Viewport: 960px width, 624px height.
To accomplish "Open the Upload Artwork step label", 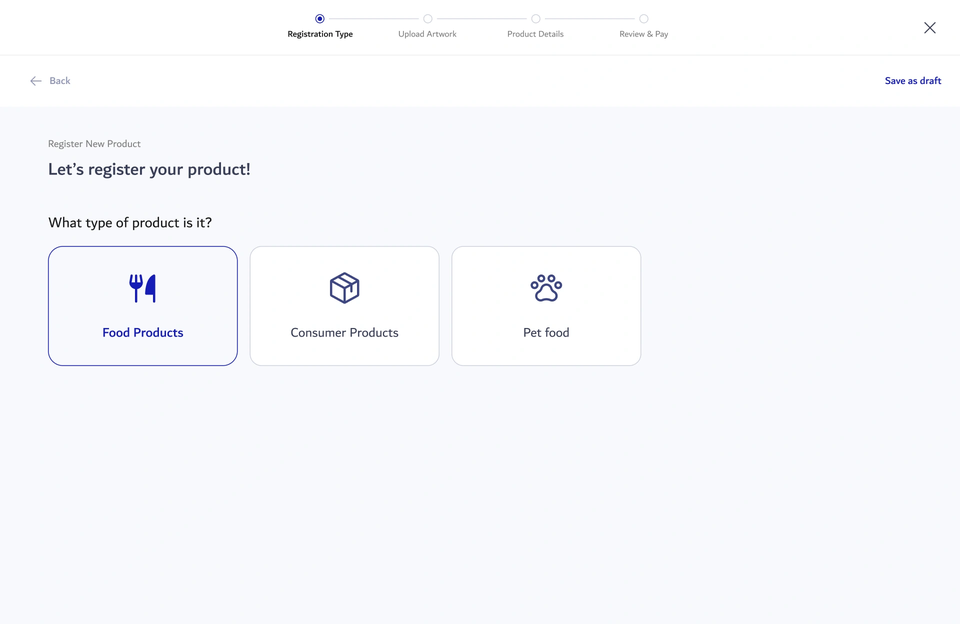I will click(427, 34).
